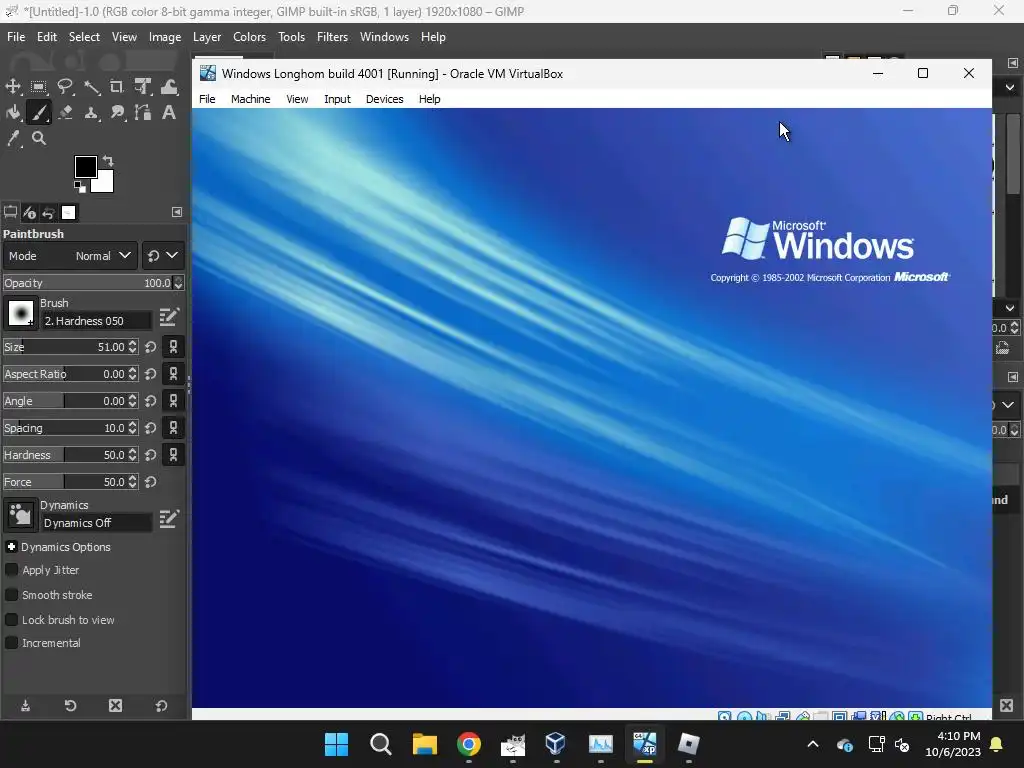Toggle link for brush Spacing
1024x768 pixels.
pos(173,428)
